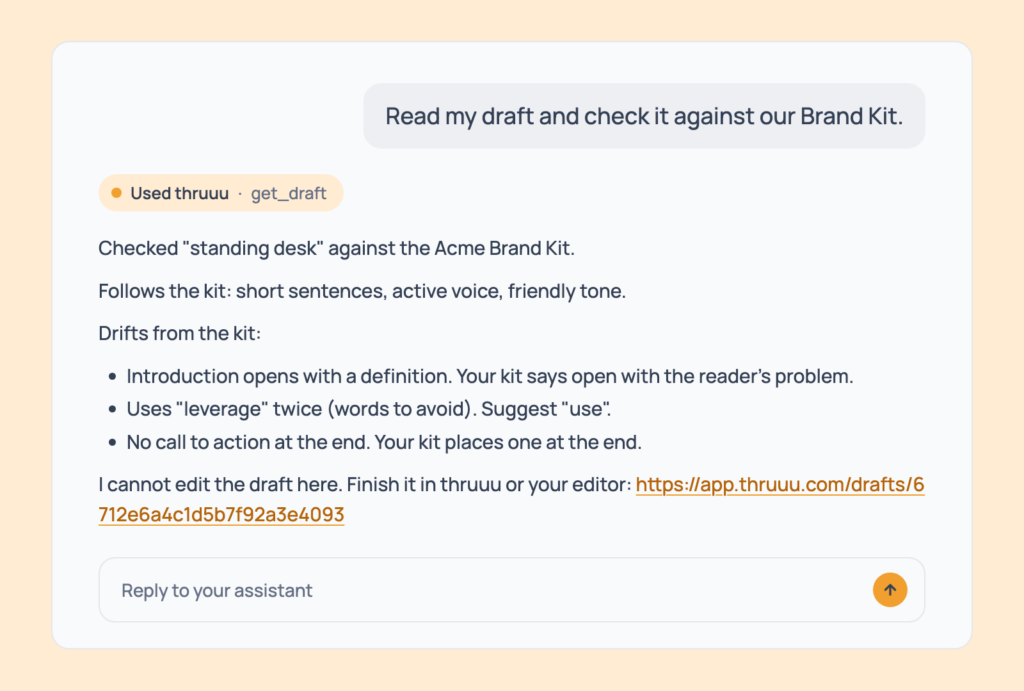Click the line 'Follows the kit: short sentences'

[362, 291]
